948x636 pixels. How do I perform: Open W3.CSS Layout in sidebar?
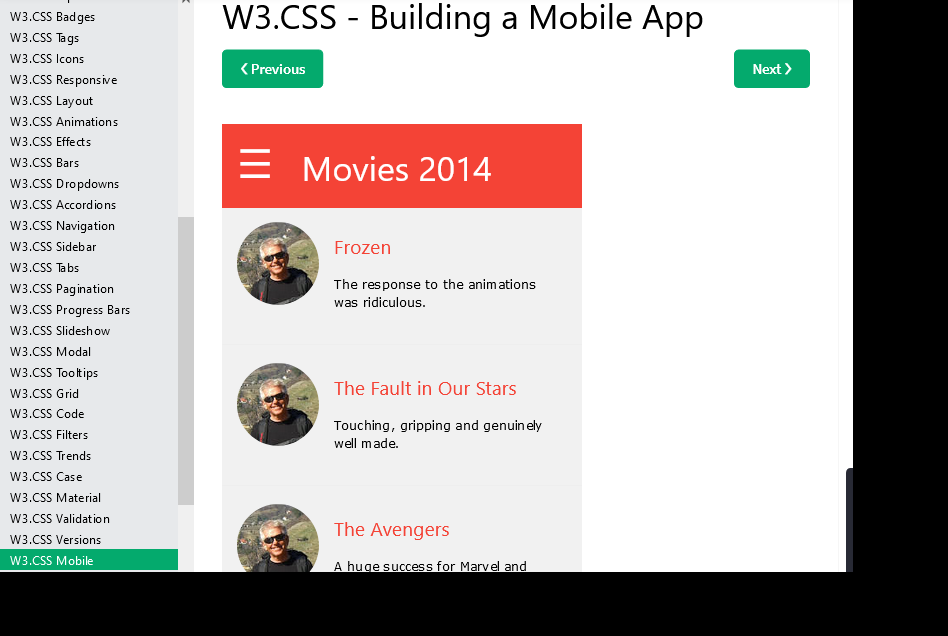89,101
